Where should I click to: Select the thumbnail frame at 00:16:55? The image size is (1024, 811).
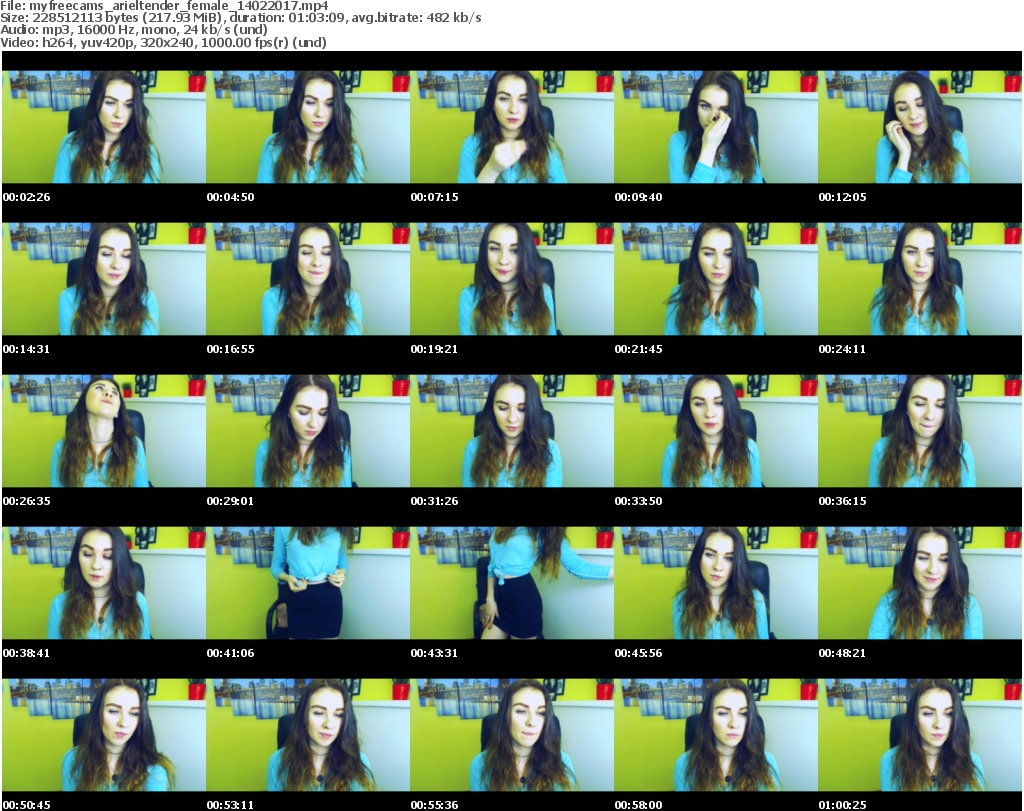click(x=308, y=279)
